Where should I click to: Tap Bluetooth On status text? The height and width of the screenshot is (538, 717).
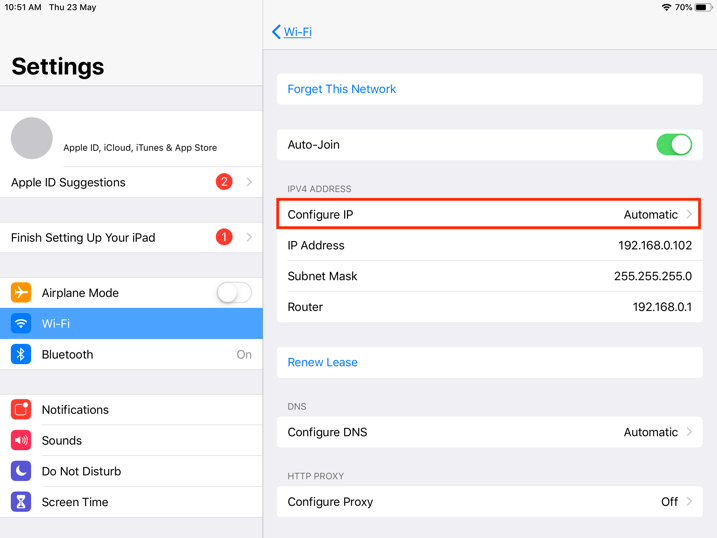(x=244, y=355)
